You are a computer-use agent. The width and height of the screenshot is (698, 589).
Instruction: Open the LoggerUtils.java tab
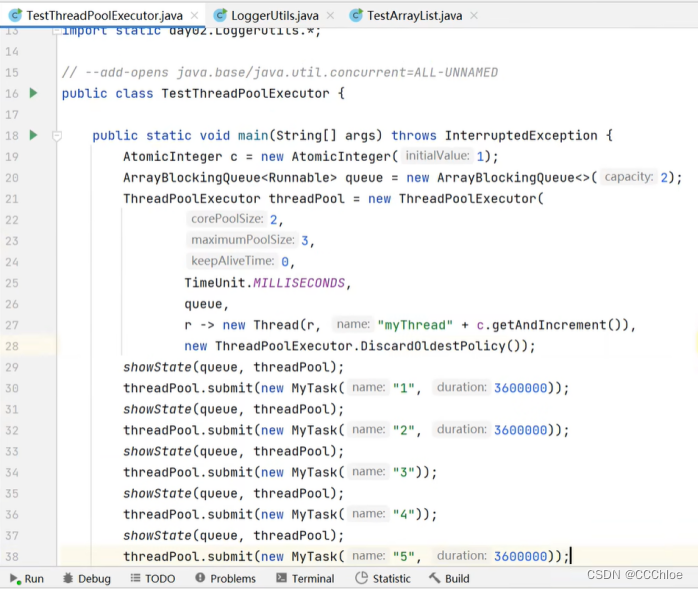click(274, 16)
